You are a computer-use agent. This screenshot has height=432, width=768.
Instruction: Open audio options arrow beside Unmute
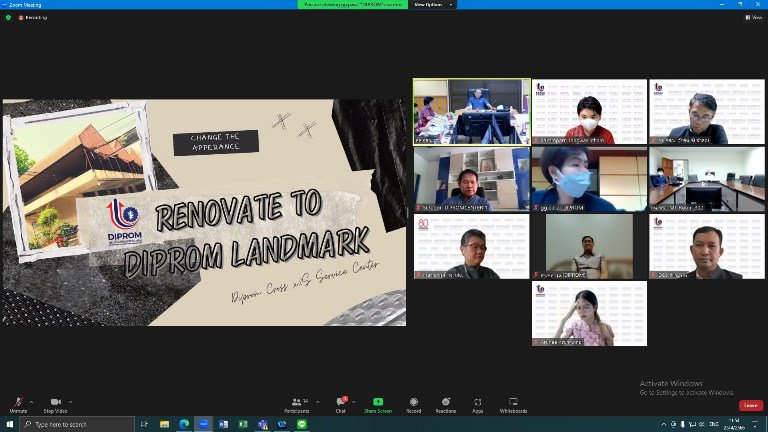[x=31, y=402]
